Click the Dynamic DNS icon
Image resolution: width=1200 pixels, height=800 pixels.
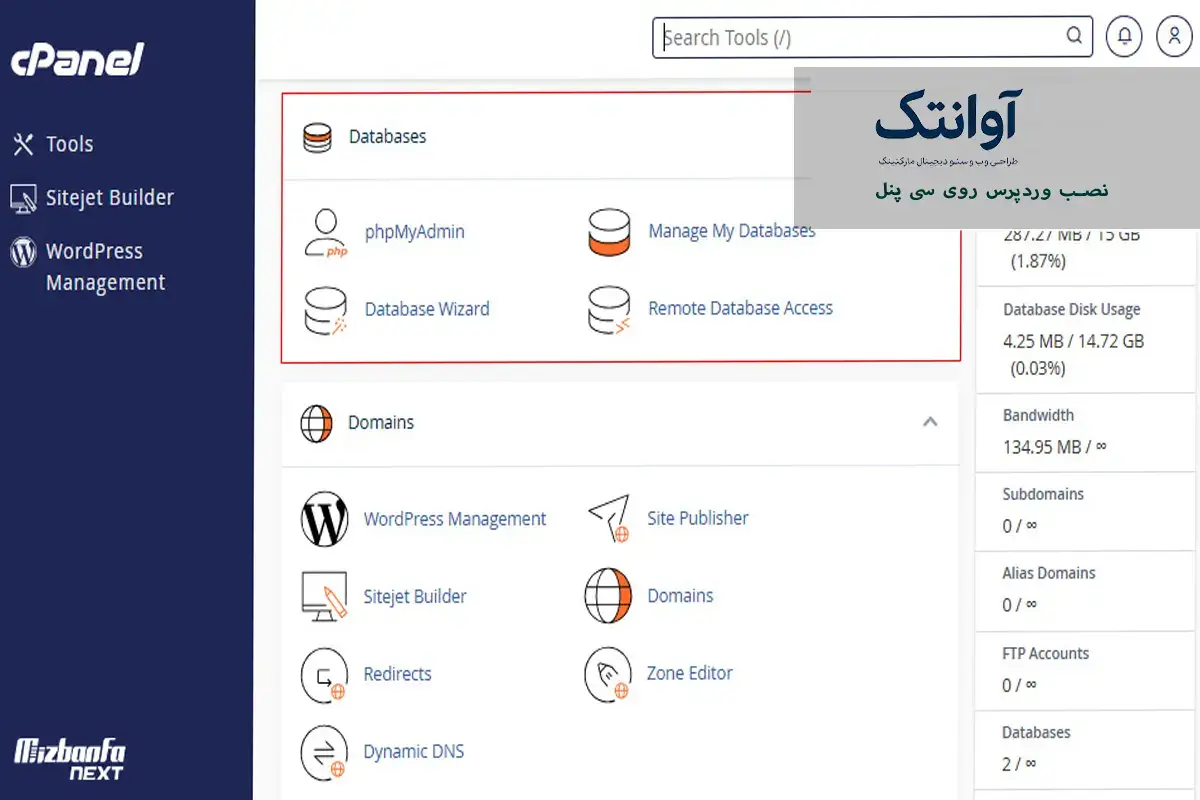pos(324,752)
